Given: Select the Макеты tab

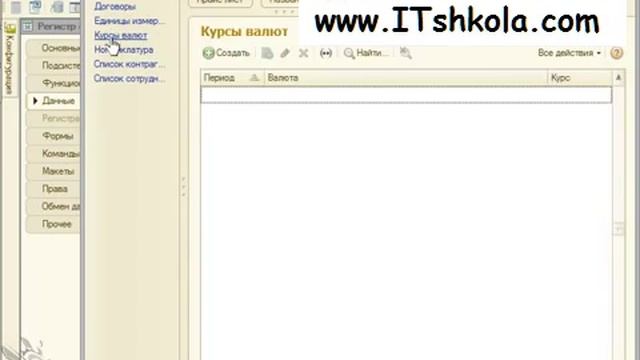Looking at the screenshot, I should pos(53,171).
